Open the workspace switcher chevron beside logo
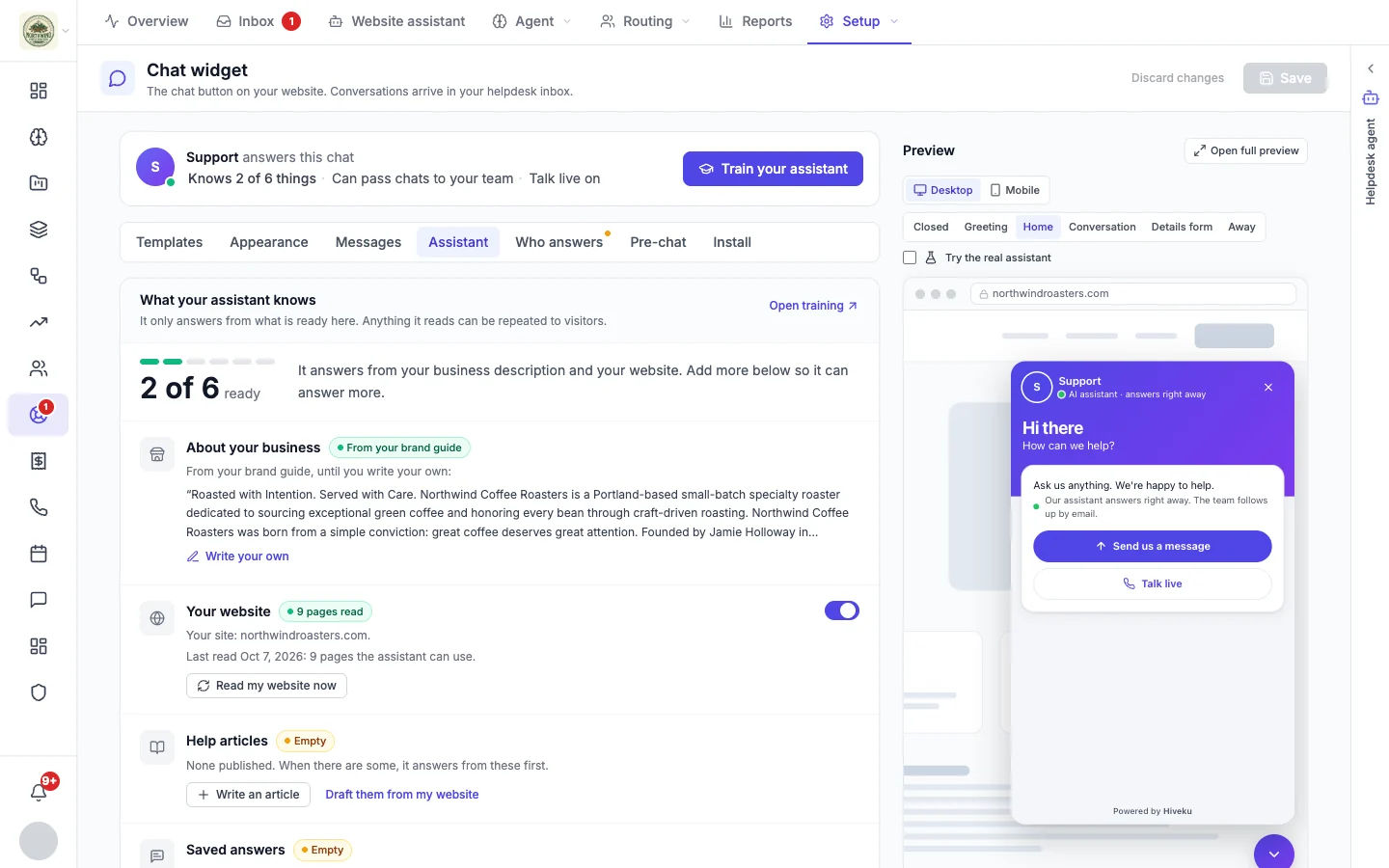Screen dimensions: 1389x868 click(66, 31)
